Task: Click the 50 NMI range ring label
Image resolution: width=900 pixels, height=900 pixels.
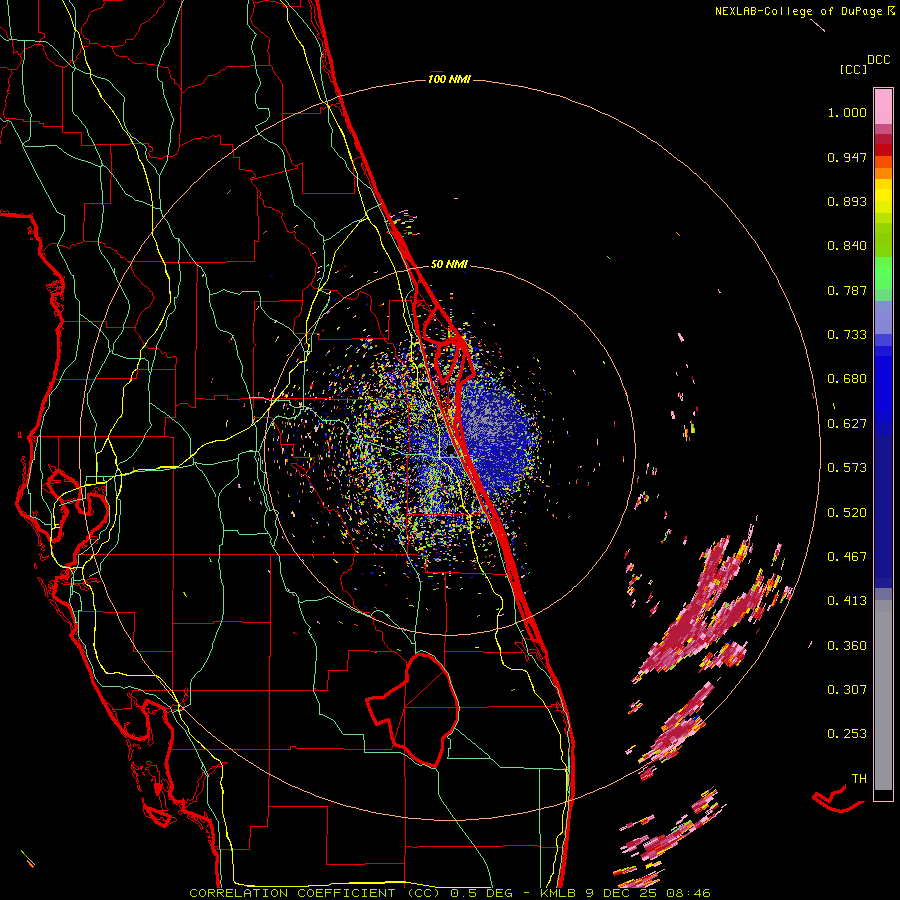Action: tap(449, 264)
